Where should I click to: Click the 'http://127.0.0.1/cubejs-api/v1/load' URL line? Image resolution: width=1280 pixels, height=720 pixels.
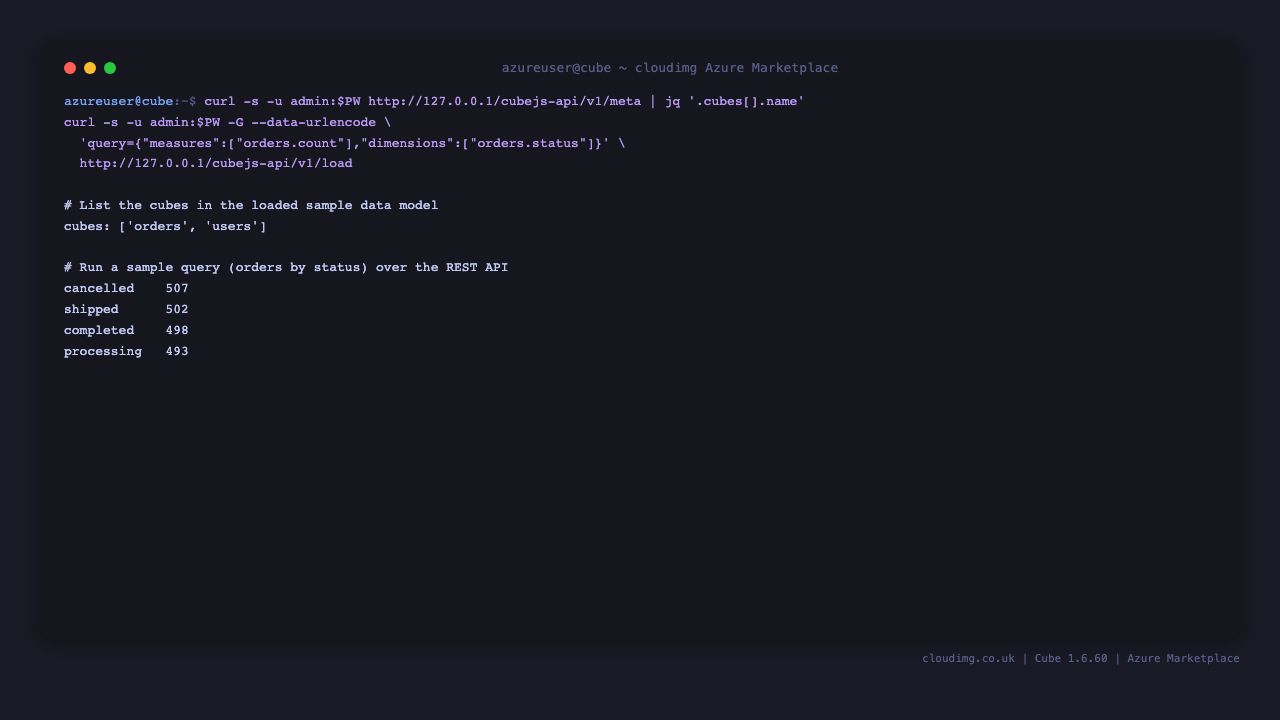pyautogui.click(x=216, y=163)
